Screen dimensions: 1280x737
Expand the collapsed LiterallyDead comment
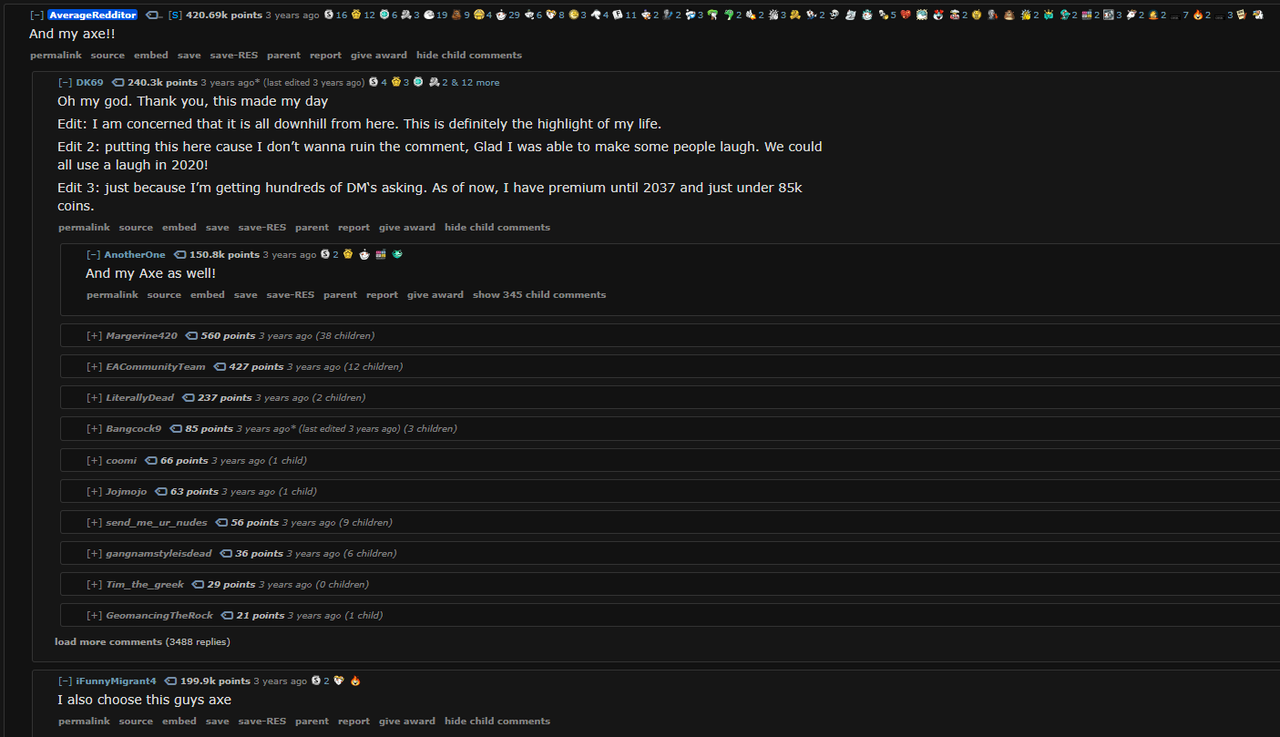click(94, 398)
